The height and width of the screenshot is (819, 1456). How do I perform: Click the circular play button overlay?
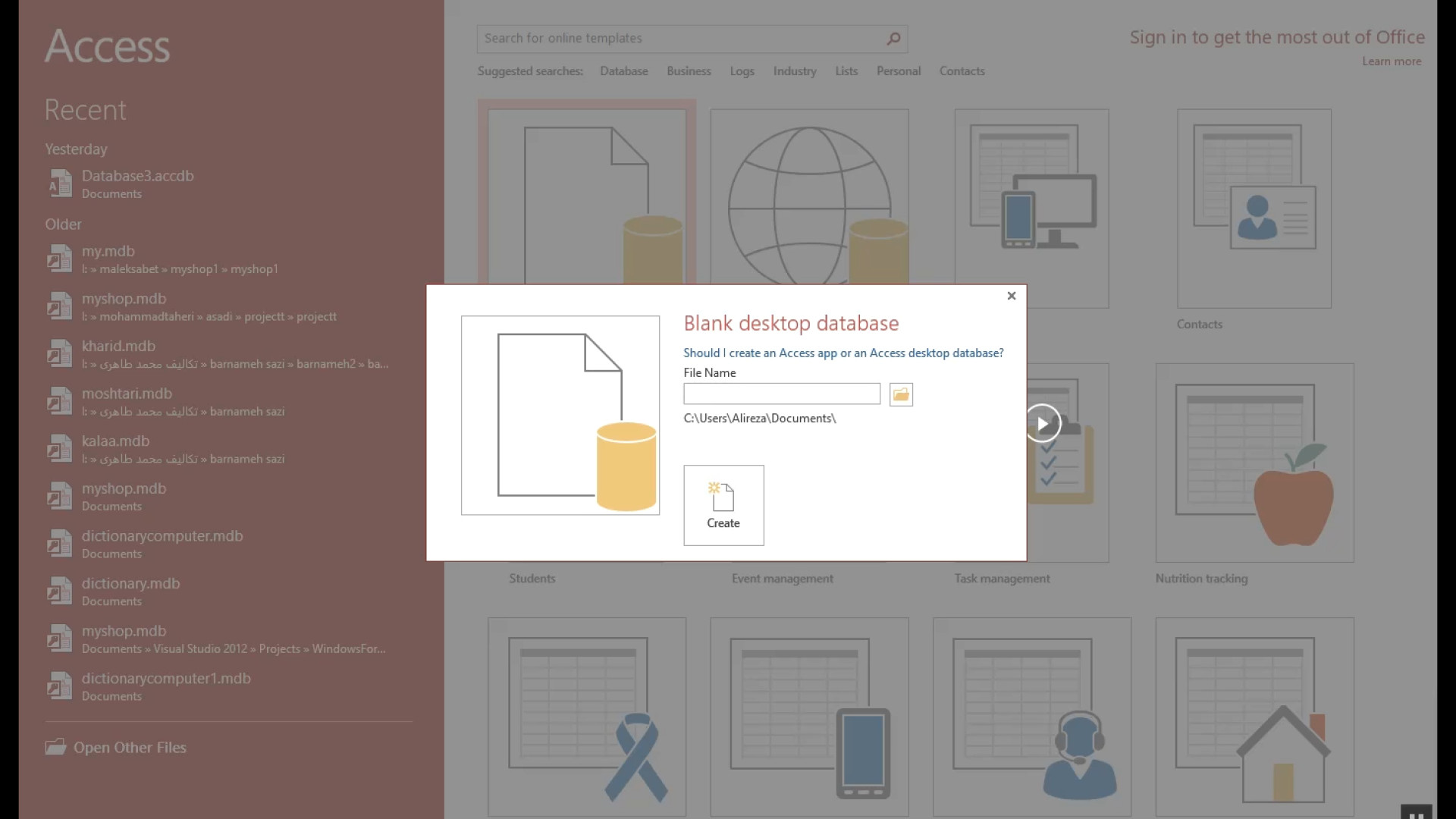coord(1043,423)
